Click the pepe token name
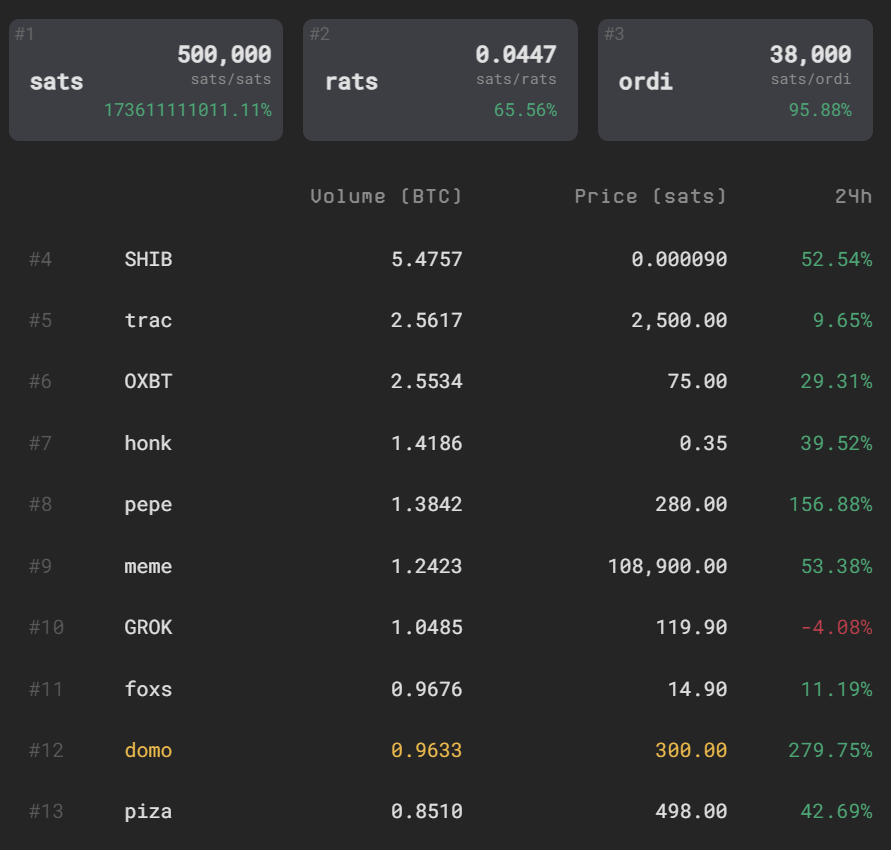The image size is (891, 850). pos(148,505)
